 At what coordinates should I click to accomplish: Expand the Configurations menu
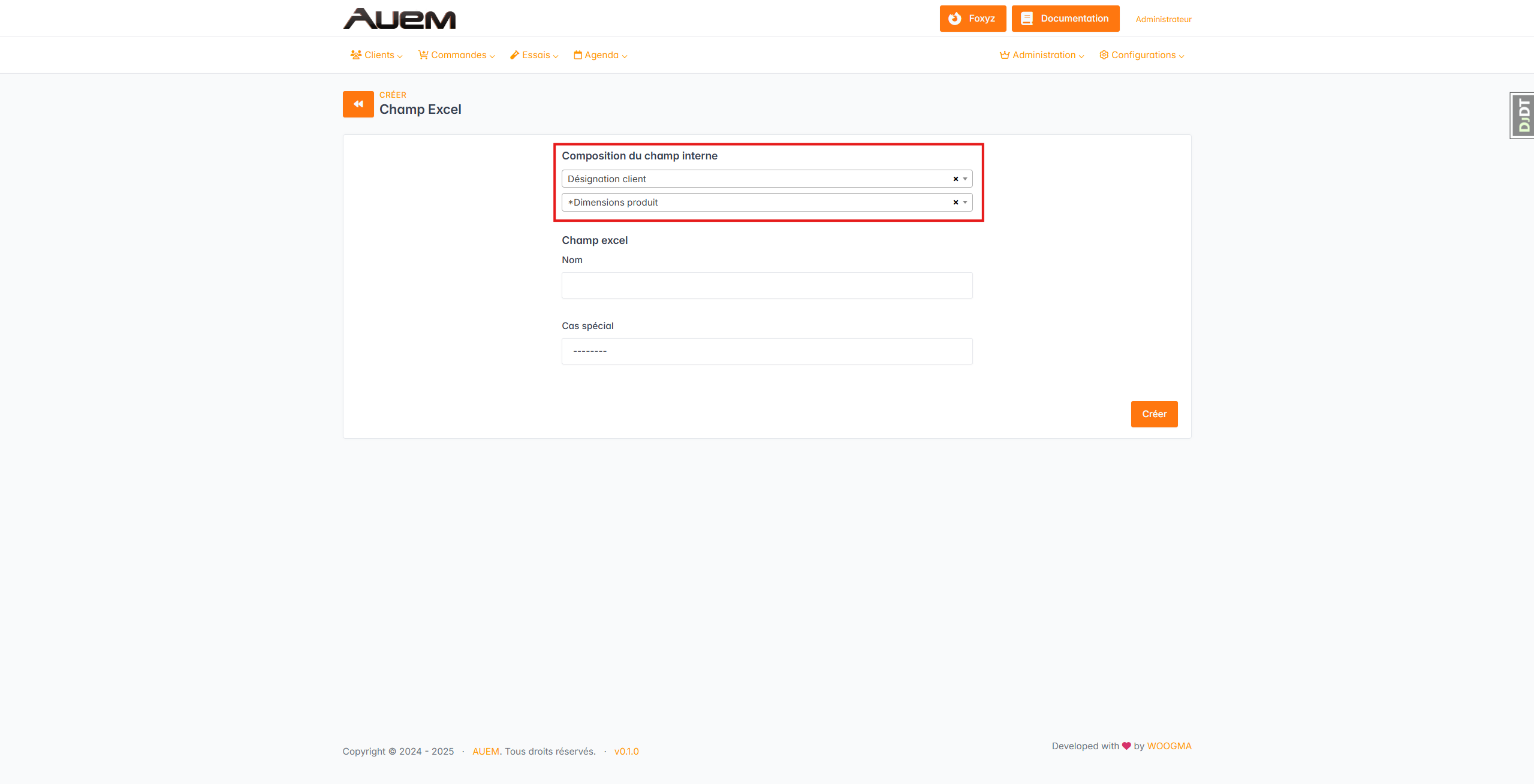click(1141, 55)
